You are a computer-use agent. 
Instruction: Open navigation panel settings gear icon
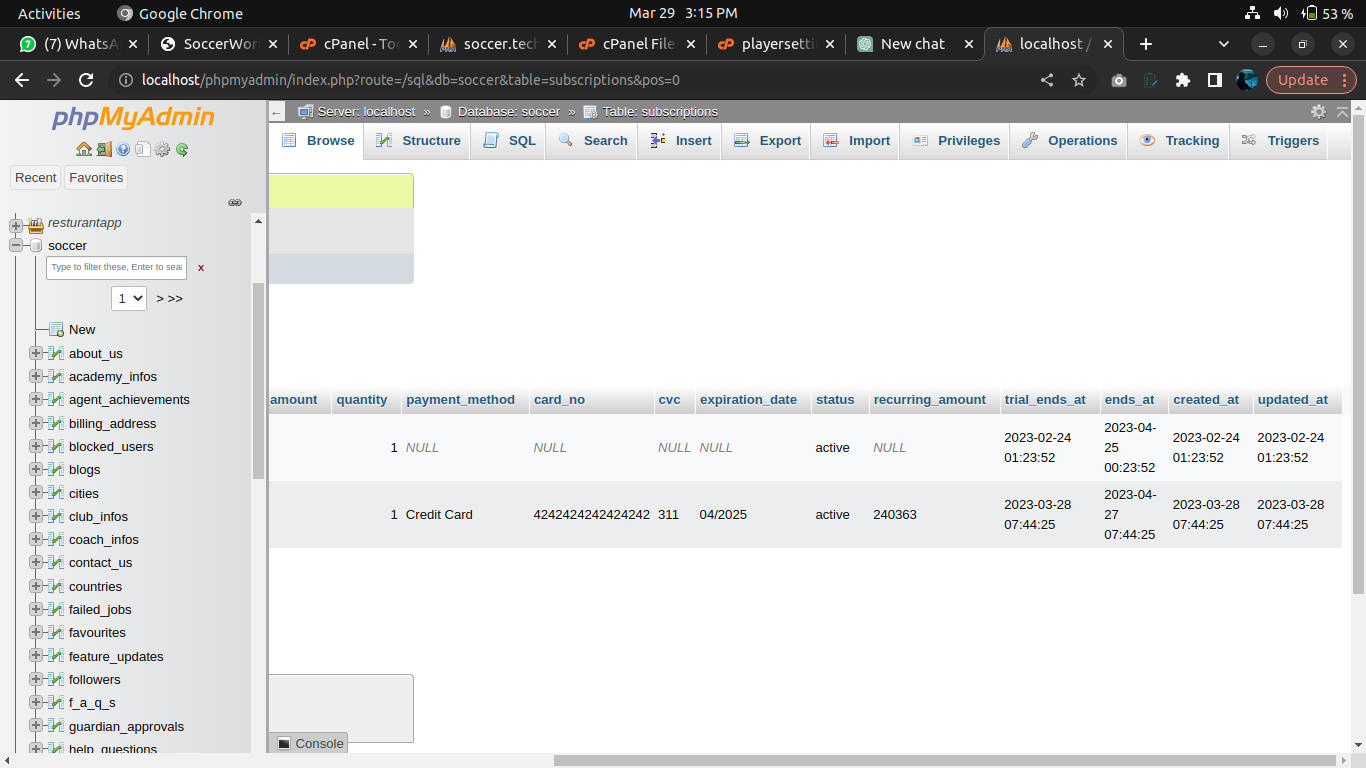click(x=162, y=150)
